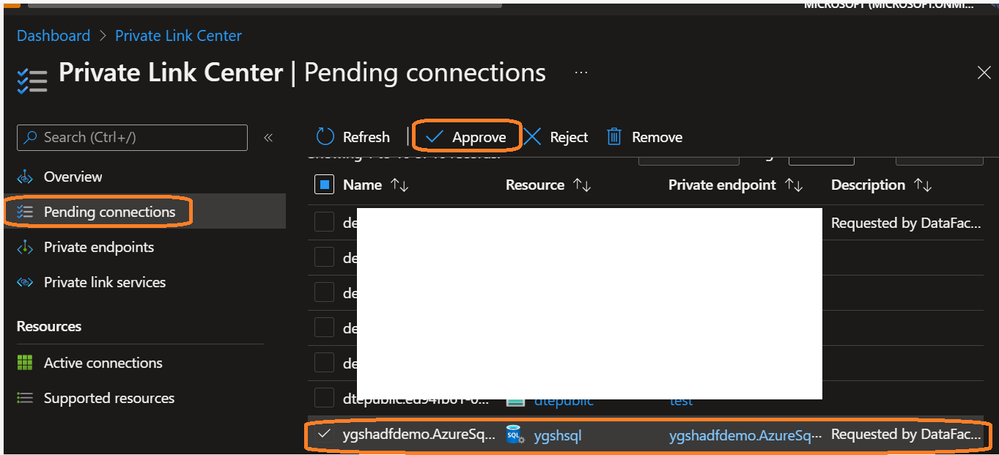Toggle the select-all checkbox in header
The image size is (999, 455).
pyautogui.click(x=324, y=185)
